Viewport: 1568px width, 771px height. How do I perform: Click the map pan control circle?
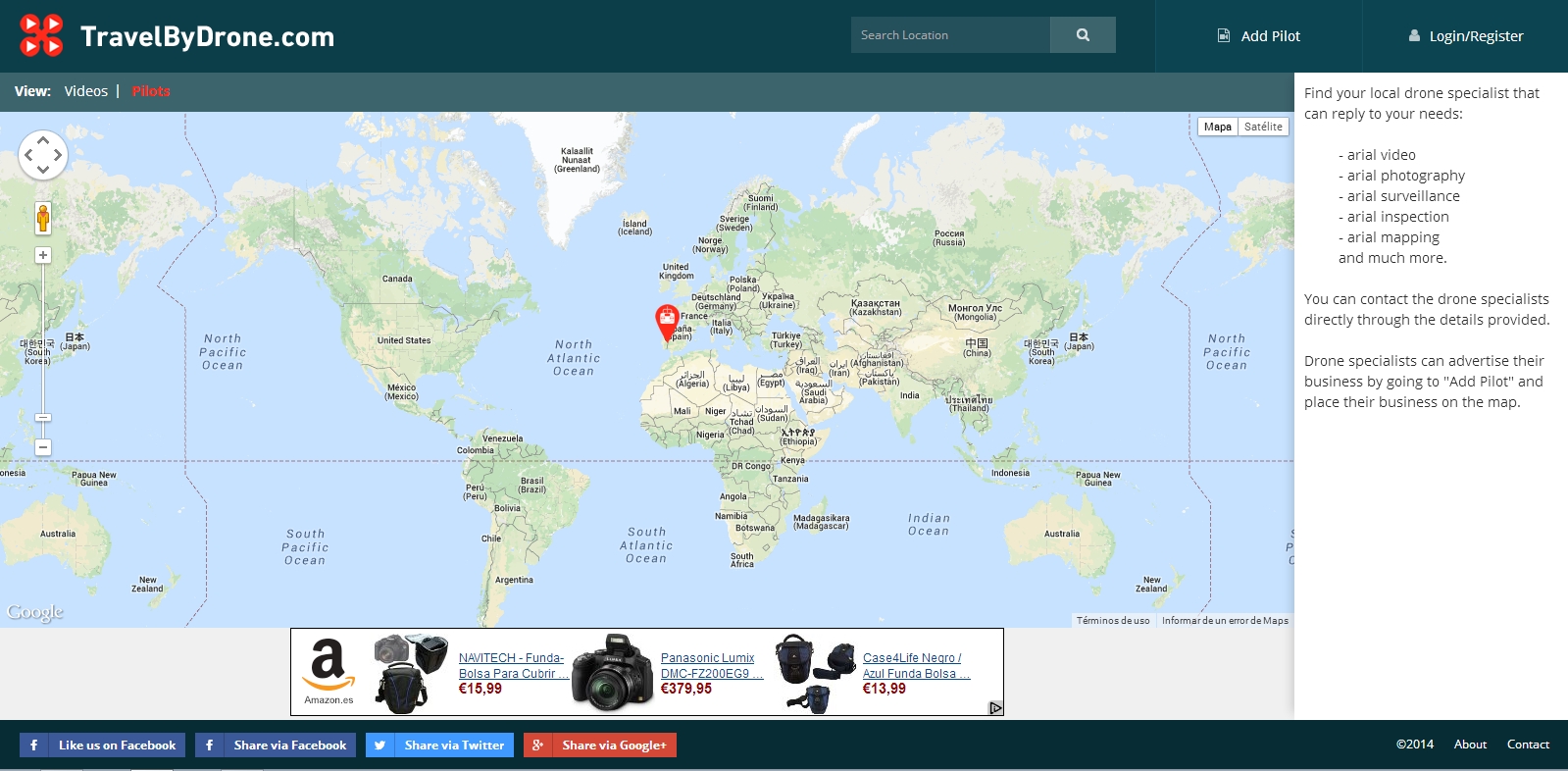point(43,155)
